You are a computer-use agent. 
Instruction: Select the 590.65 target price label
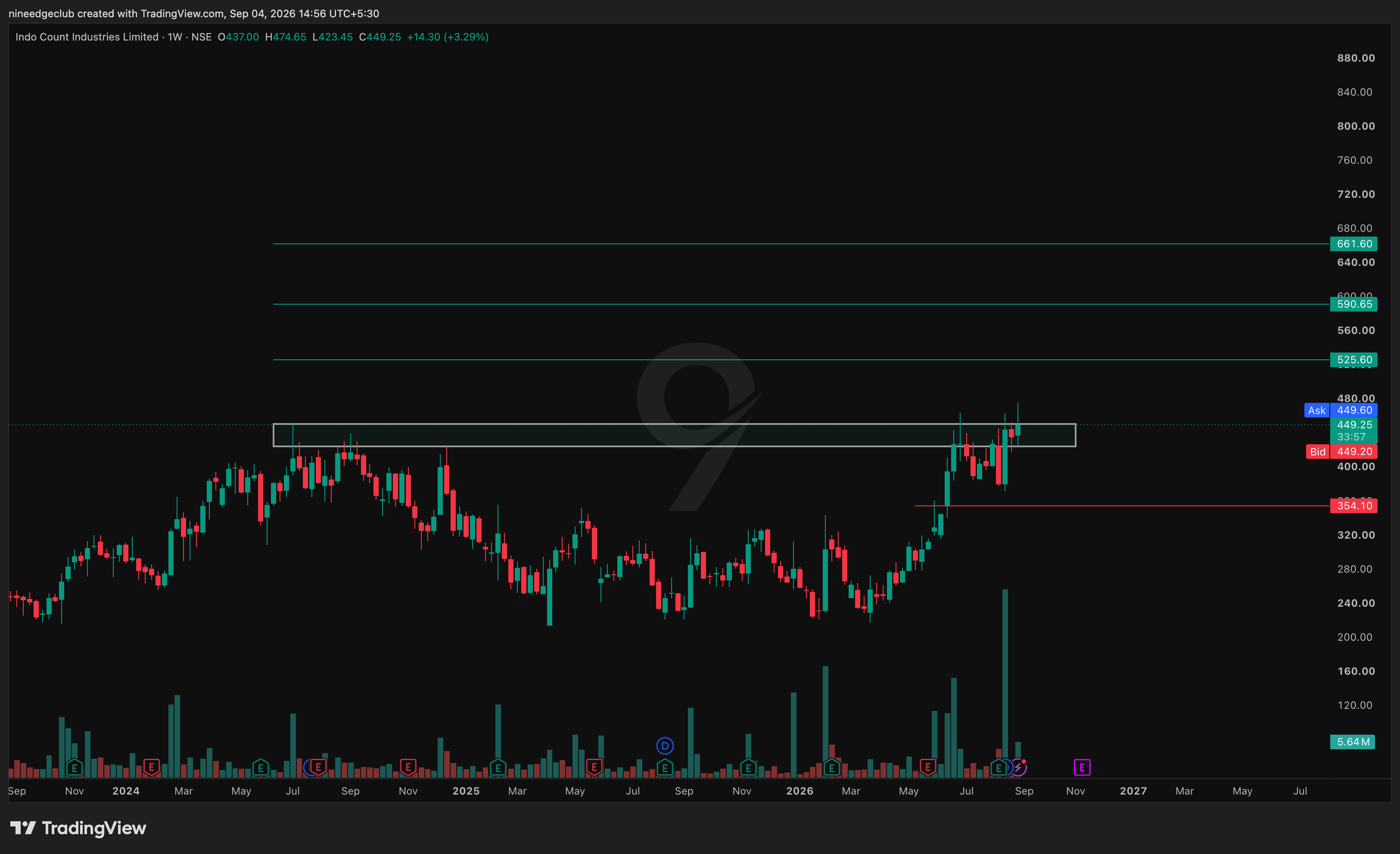[1353, 304]
